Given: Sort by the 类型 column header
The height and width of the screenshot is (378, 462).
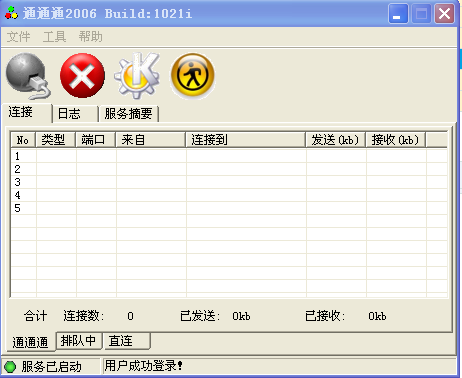Looking at the screenshot, I should tap(56, 140).
